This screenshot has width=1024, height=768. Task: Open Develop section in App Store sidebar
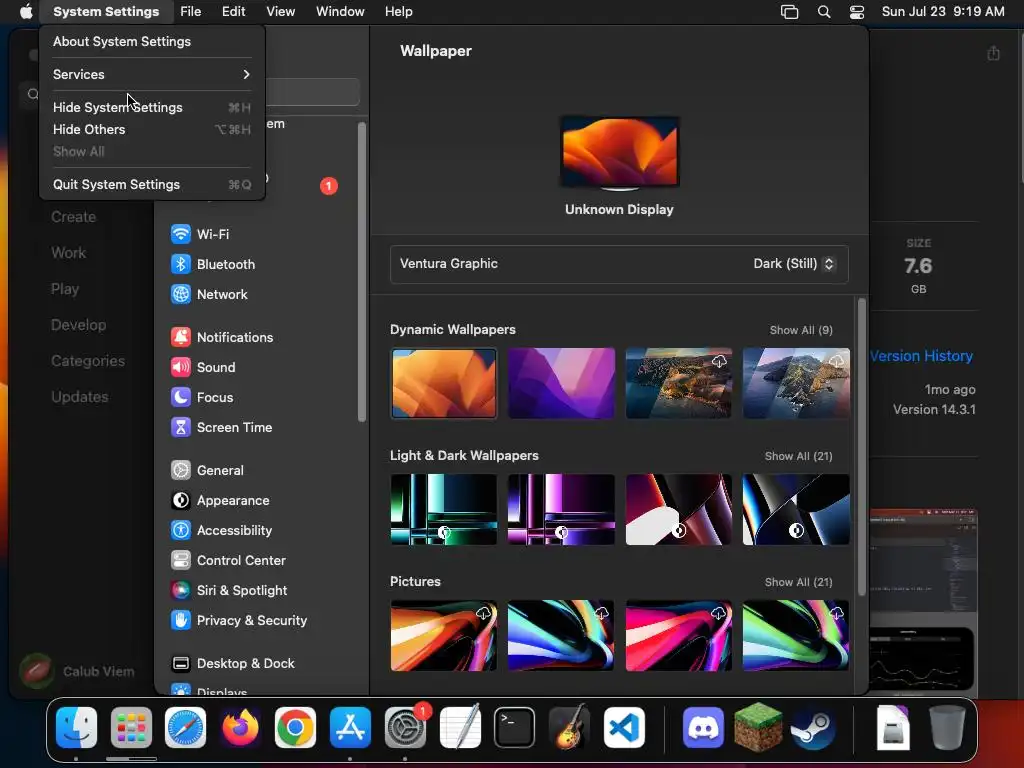pyautogui.click(x=78, y=325)
